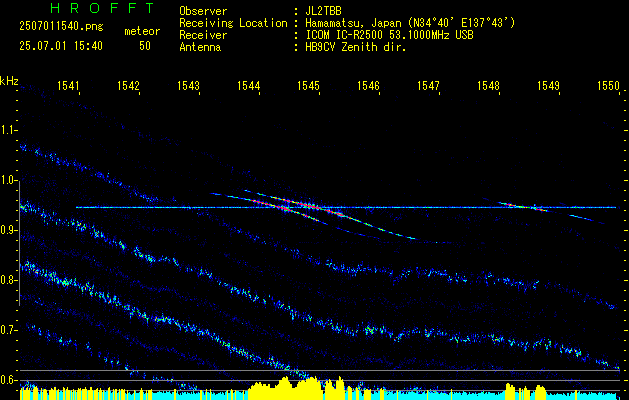The width and height of the screenshot is (629, 400).
Task: Click the HROFFT title text
Action: click(x=102, y=8)
